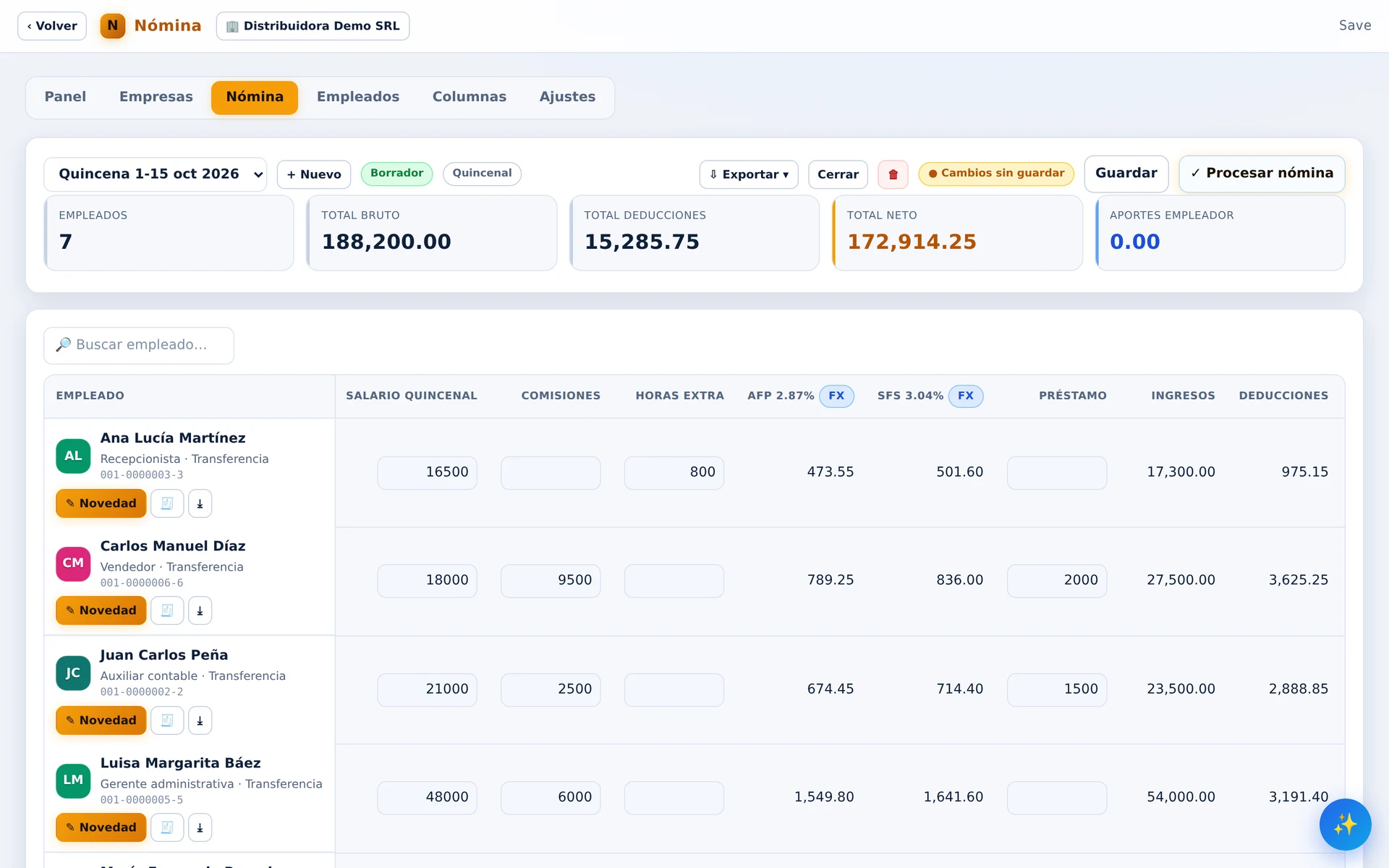Click the SFS 3.04% FX formula badge
The width and height of the screenshot is (1389, 868).
click(x=966, y=396)
